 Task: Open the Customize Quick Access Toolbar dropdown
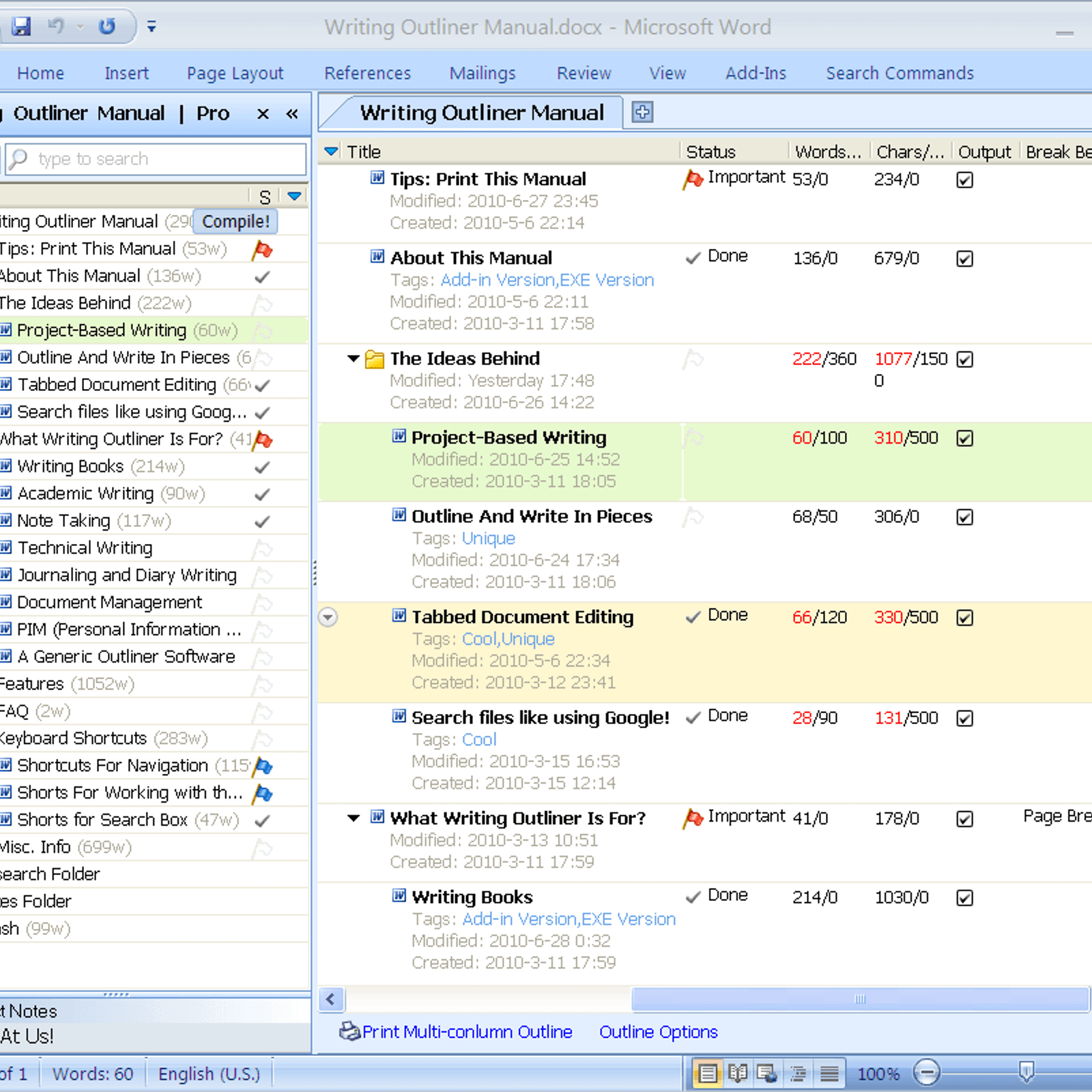(152, 27)
